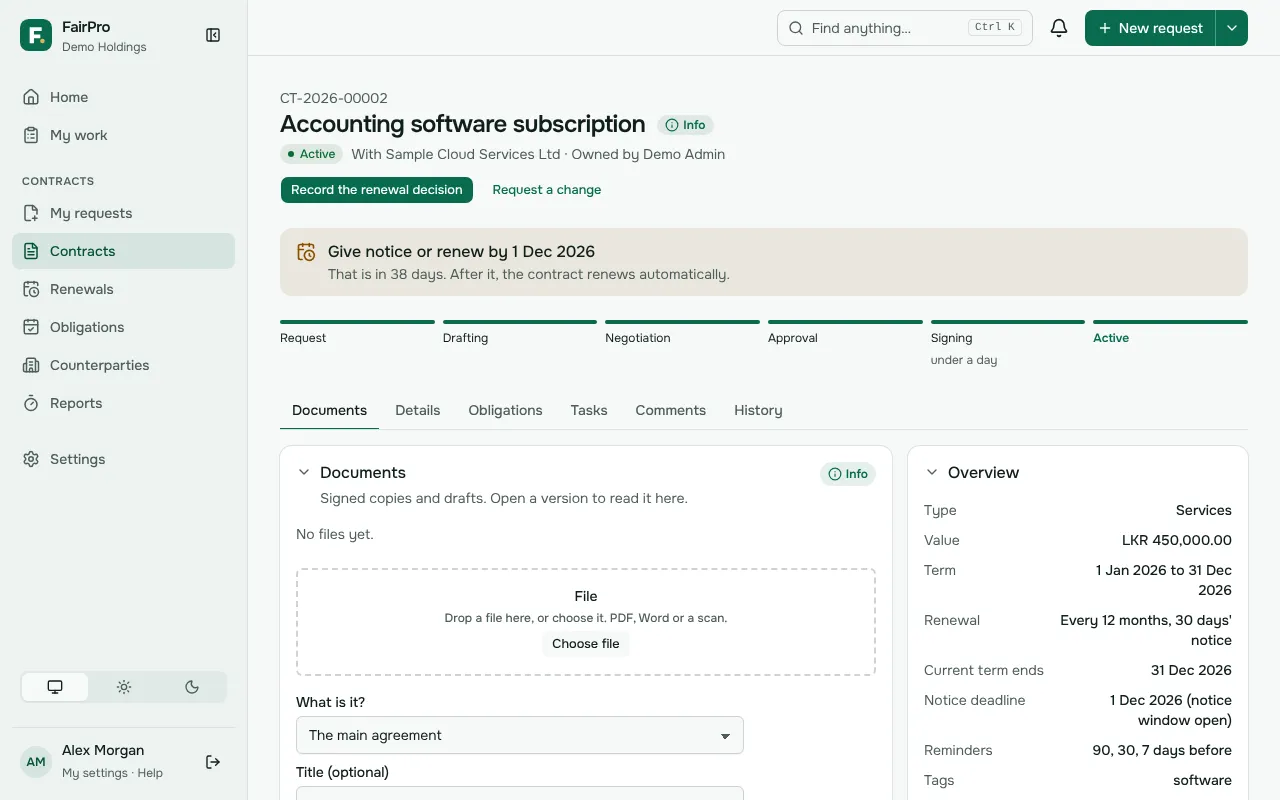Open the Comments tab
This screenshot has height=800, width=1280.
[x=671, y=410]
